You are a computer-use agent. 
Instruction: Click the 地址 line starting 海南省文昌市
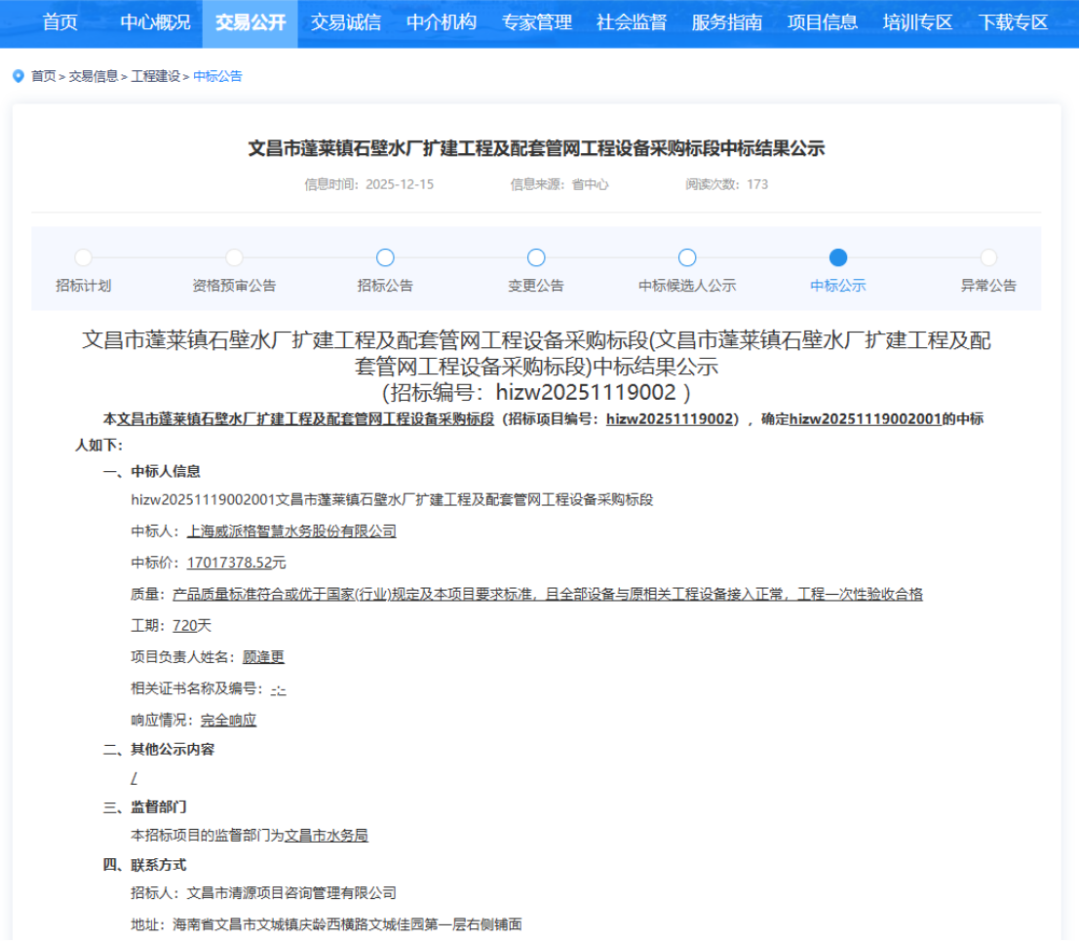pyautogui.click(x=326, y=924)
